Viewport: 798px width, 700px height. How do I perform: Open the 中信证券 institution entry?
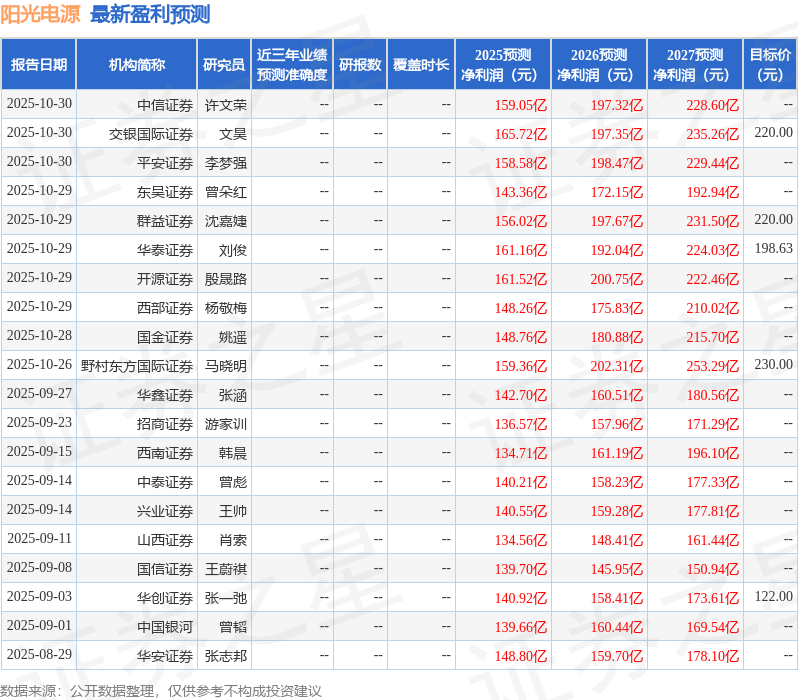(x=165, y=104)
